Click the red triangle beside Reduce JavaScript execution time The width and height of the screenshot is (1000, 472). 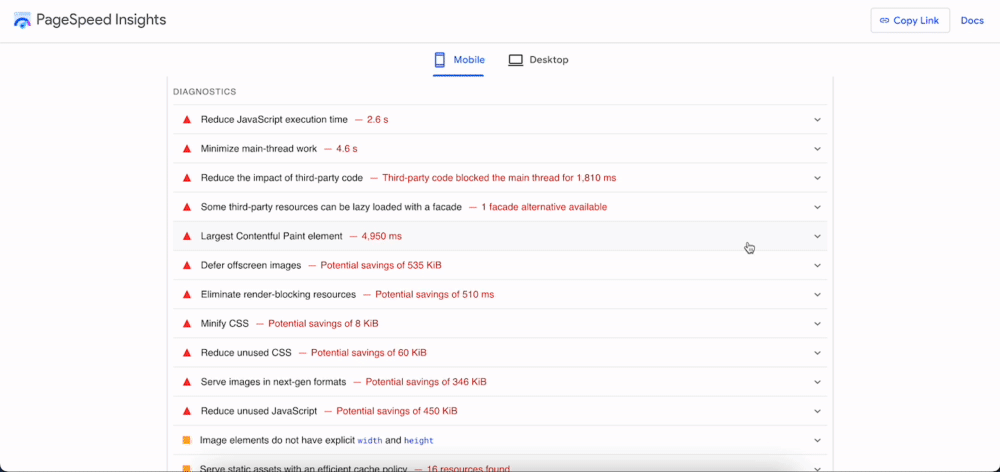[x=186, y=120]
